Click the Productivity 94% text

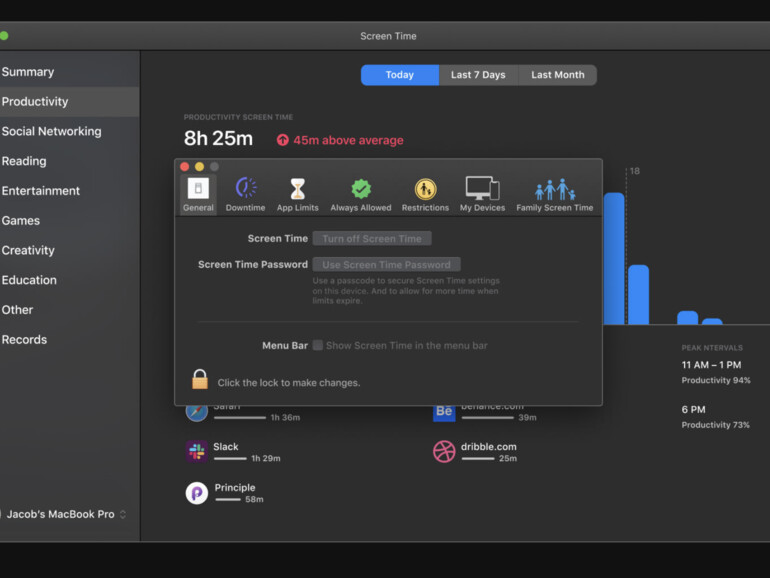[x=716, y=380]
